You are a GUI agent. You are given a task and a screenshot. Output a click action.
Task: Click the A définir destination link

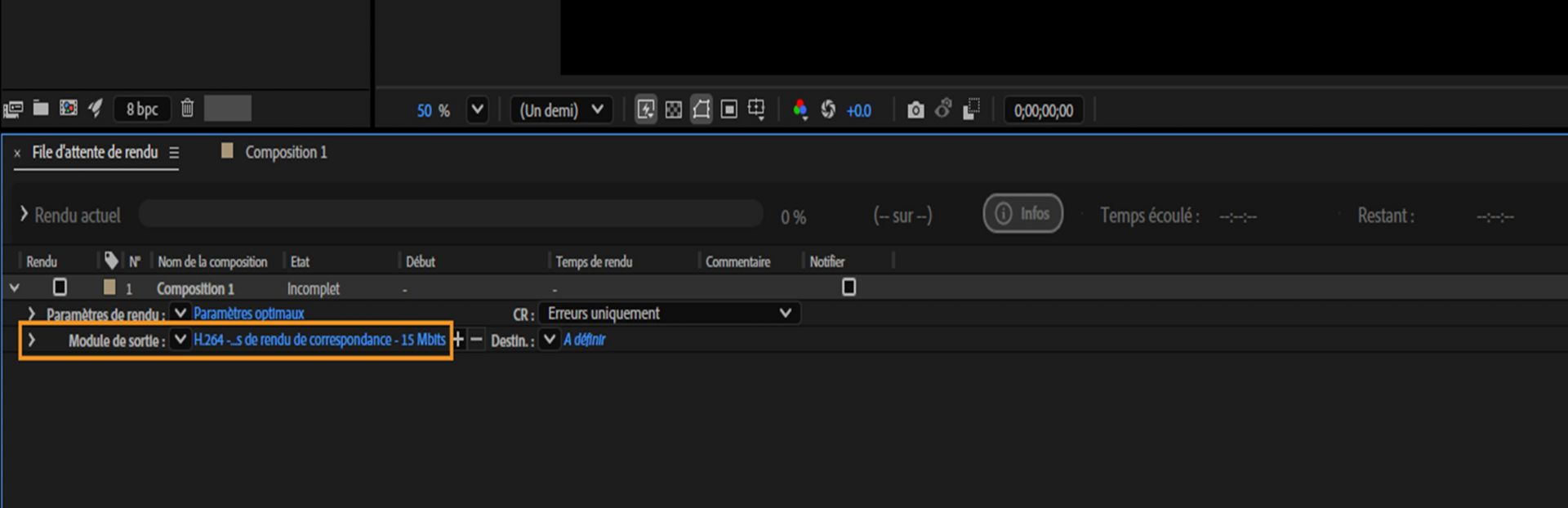[x=585, y=340]
